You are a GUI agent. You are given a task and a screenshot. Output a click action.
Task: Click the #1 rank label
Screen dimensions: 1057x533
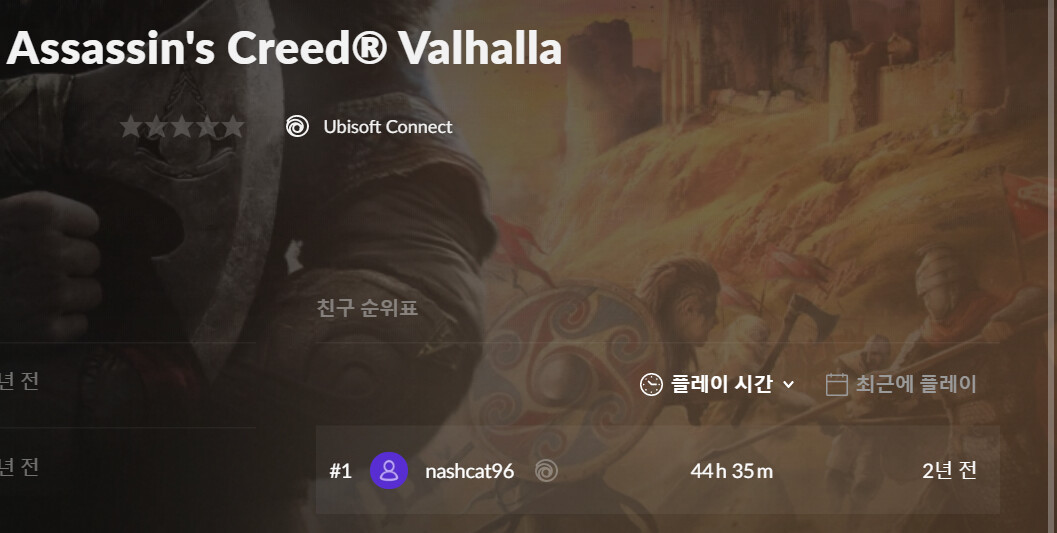click(340, 471)
